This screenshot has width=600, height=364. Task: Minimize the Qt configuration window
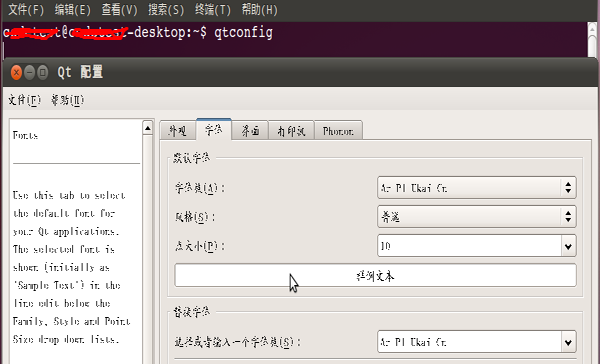click(29, 72)
